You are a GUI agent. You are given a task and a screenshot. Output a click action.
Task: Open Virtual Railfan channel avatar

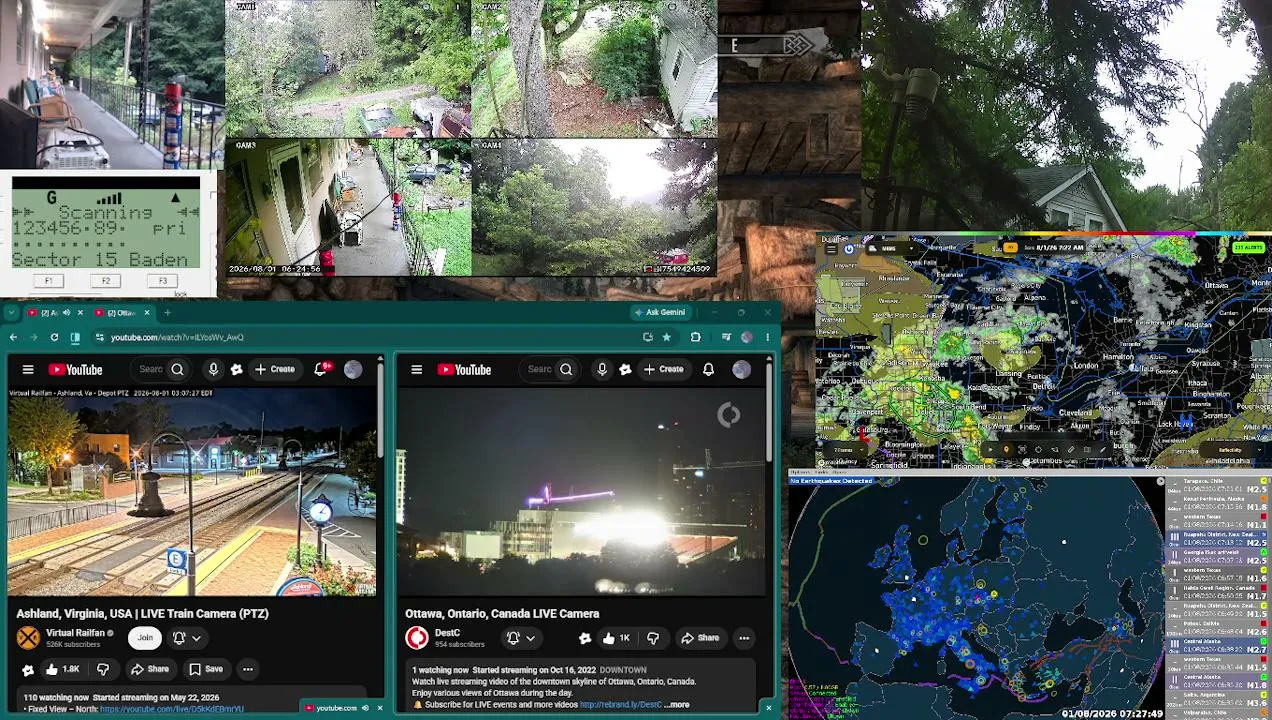point(28,637)
